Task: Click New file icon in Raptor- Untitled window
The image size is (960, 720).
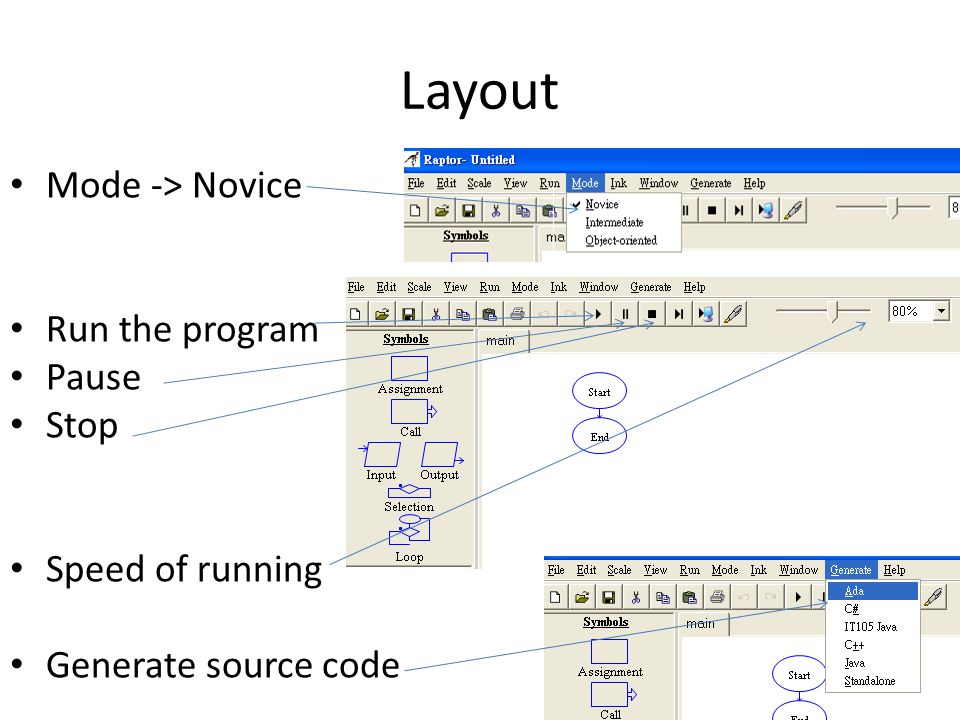Action: click(415, 211)
